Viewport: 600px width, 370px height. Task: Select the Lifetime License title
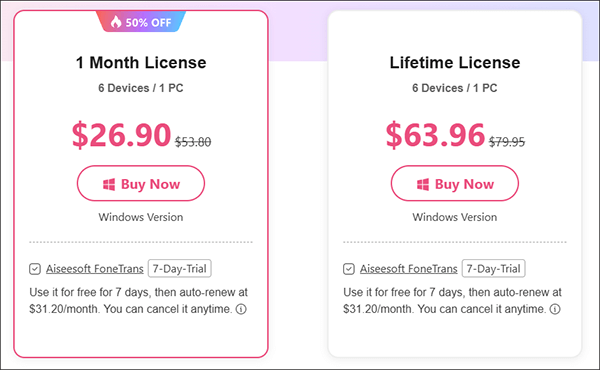pos(455,62)
